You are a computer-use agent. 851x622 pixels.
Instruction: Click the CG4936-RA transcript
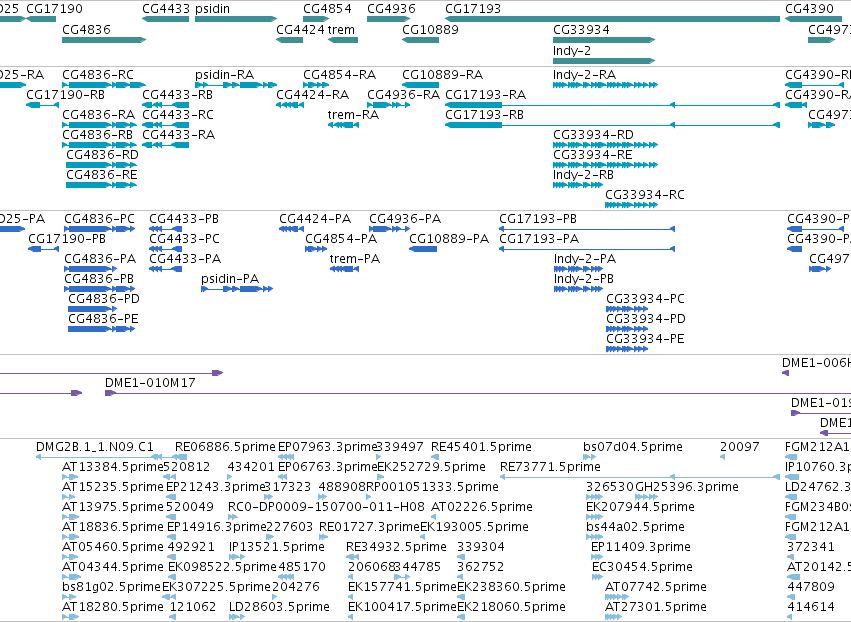[x=389, y=105]
